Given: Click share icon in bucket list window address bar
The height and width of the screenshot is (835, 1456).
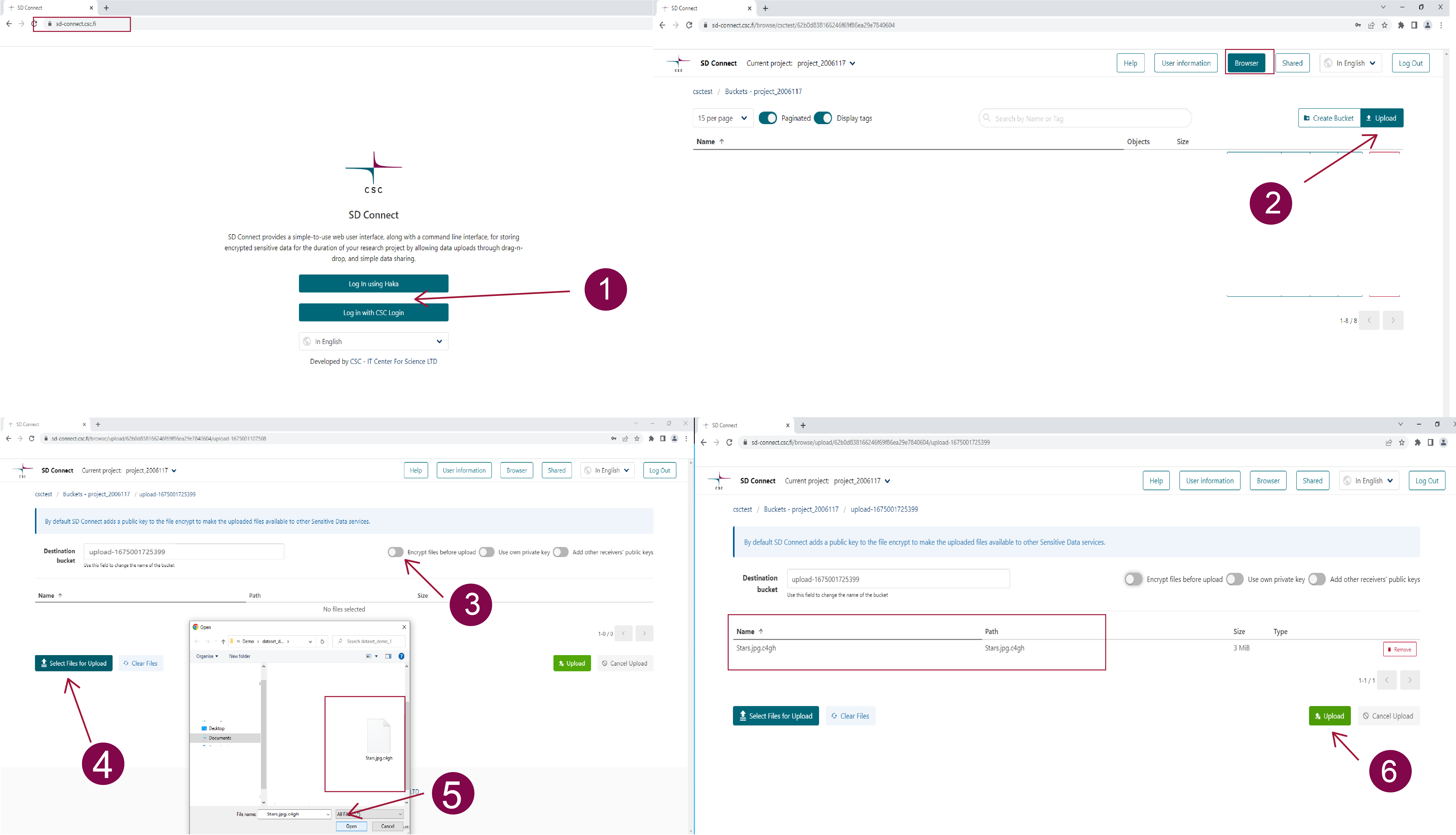Looking at the screenshot, I should pyautogui.click(x=1371, y=25).
